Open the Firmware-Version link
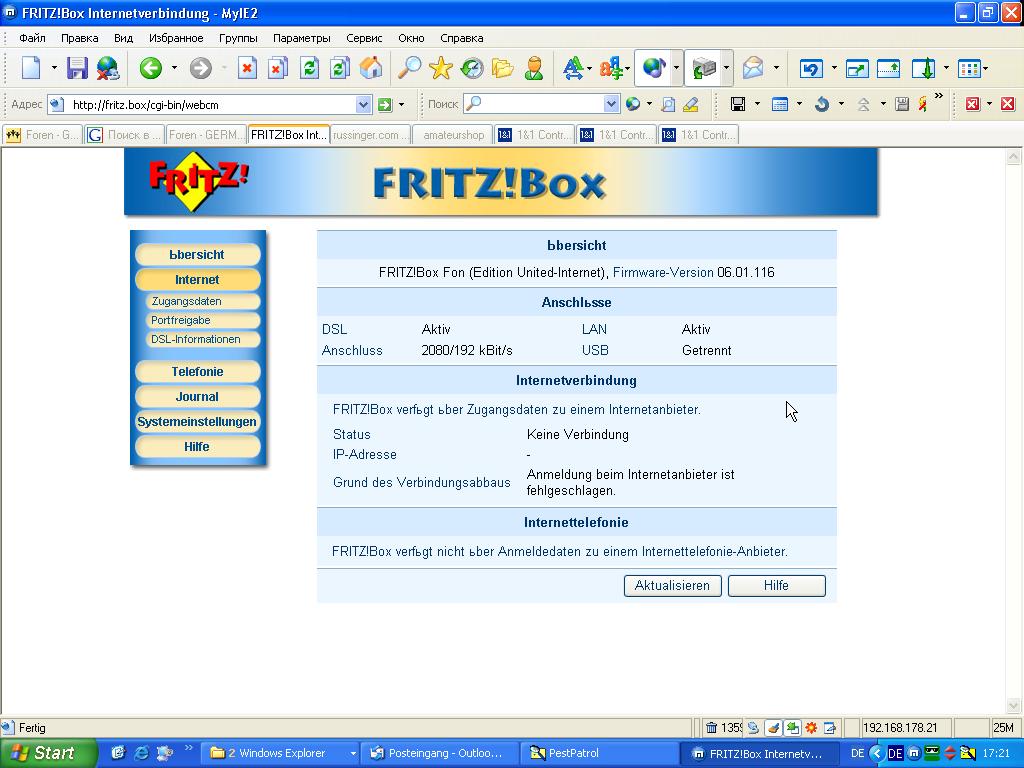Viewport: 1024px width, 768px height. point(663,272)
